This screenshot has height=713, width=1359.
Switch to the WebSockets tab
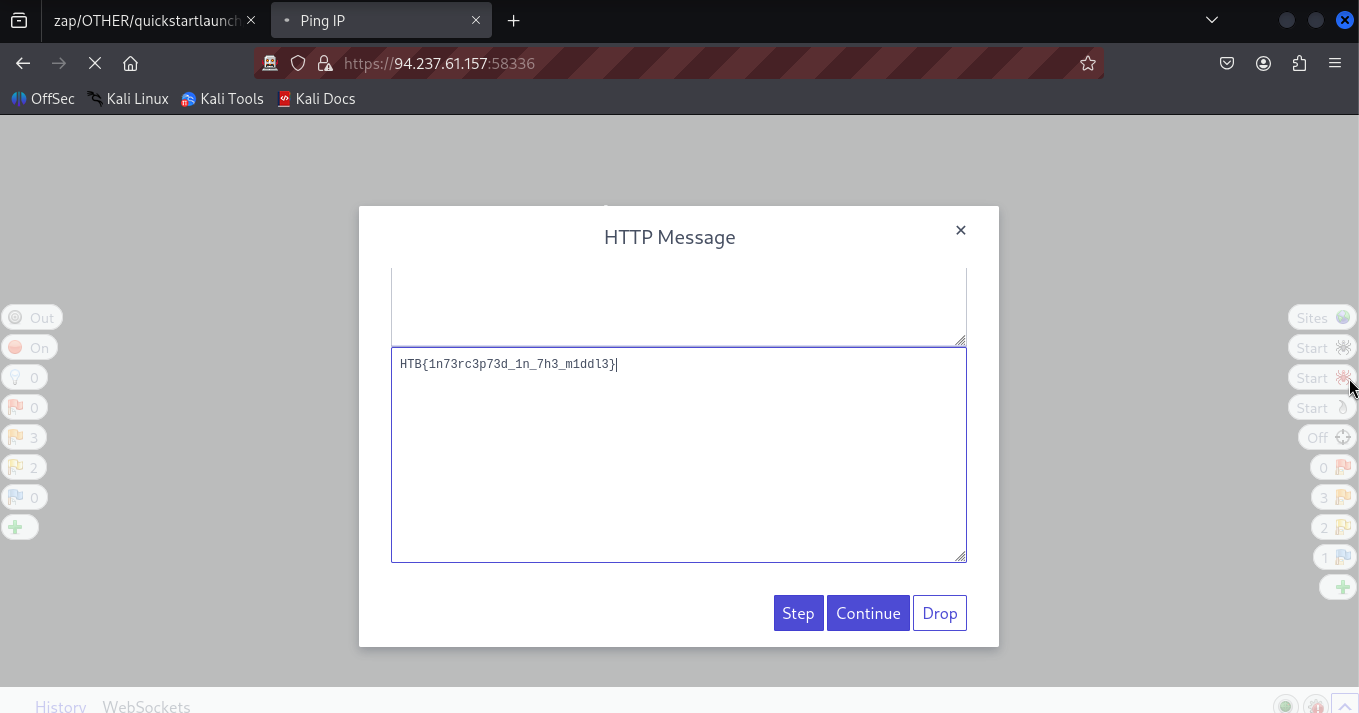[146, 705]
